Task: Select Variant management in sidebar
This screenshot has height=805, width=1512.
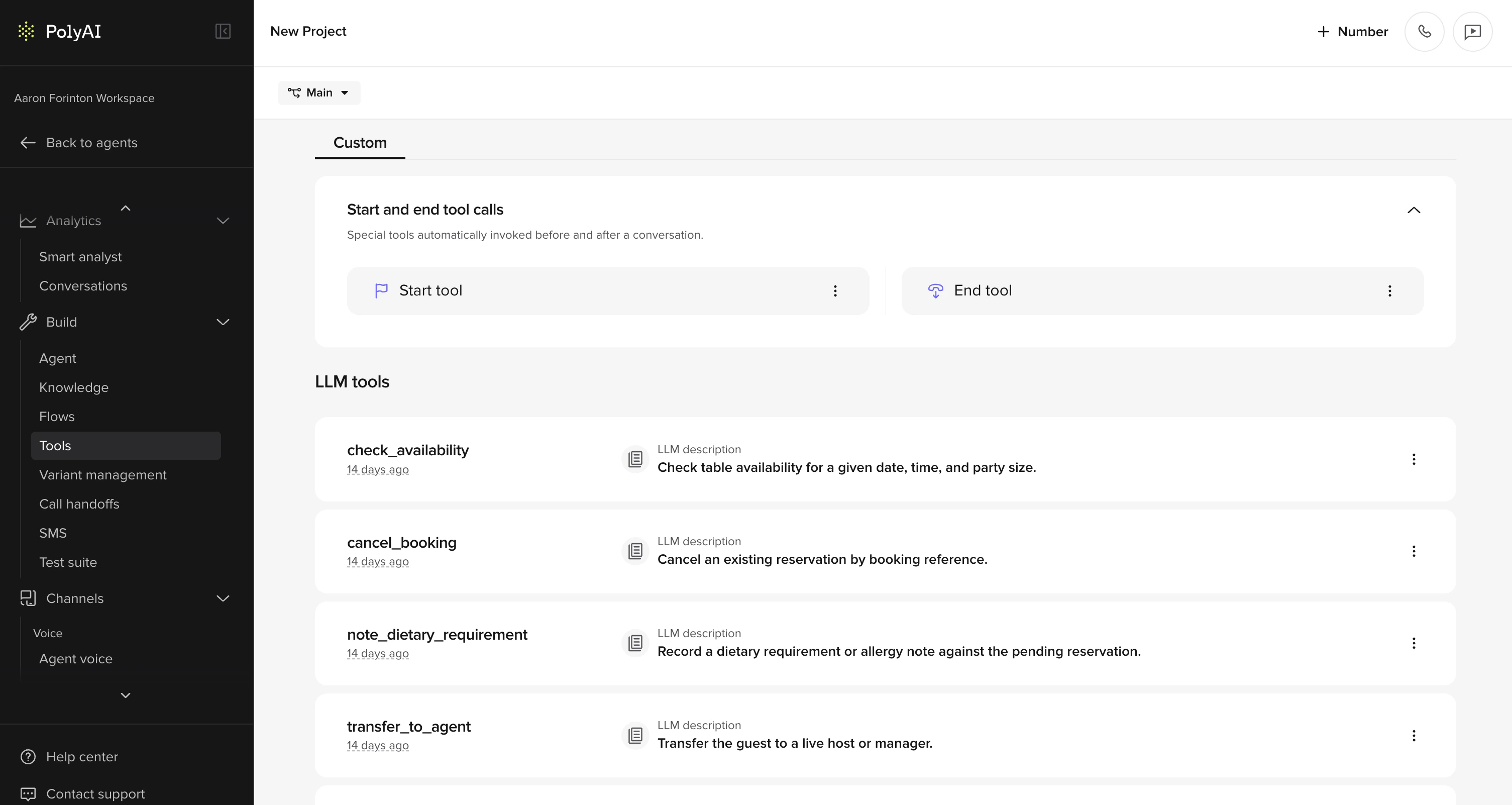Action: [x=102, y=474]
